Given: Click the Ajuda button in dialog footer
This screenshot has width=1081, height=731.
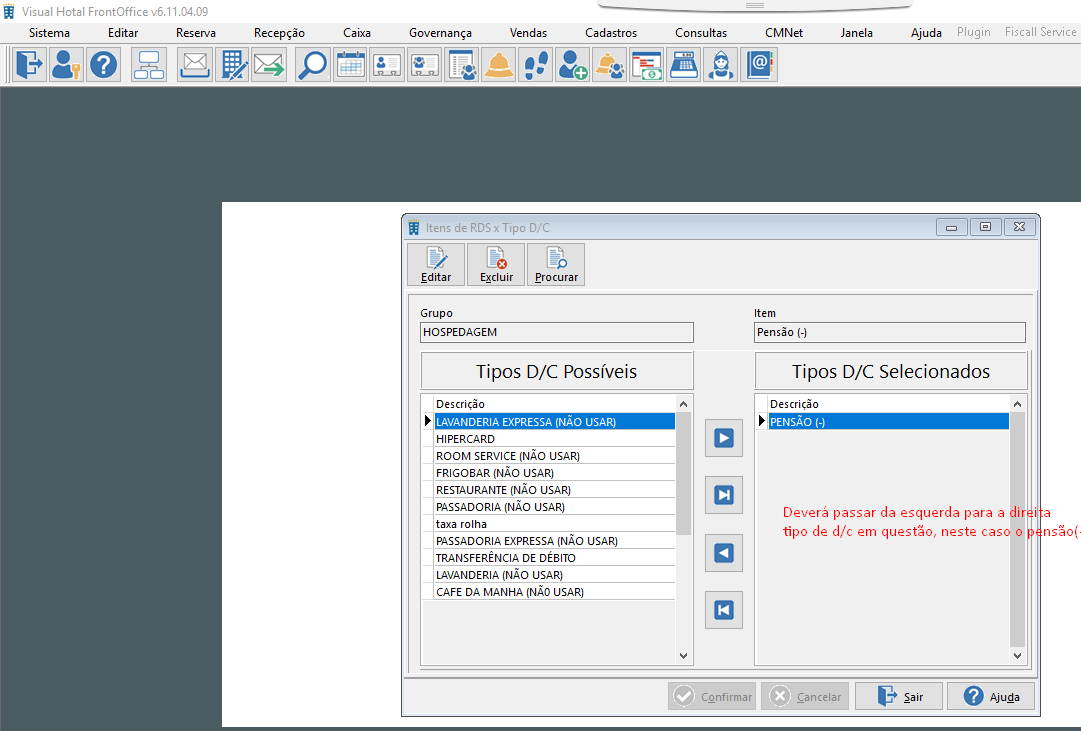Looking at the screenshot, I should [x=991, y=697].
